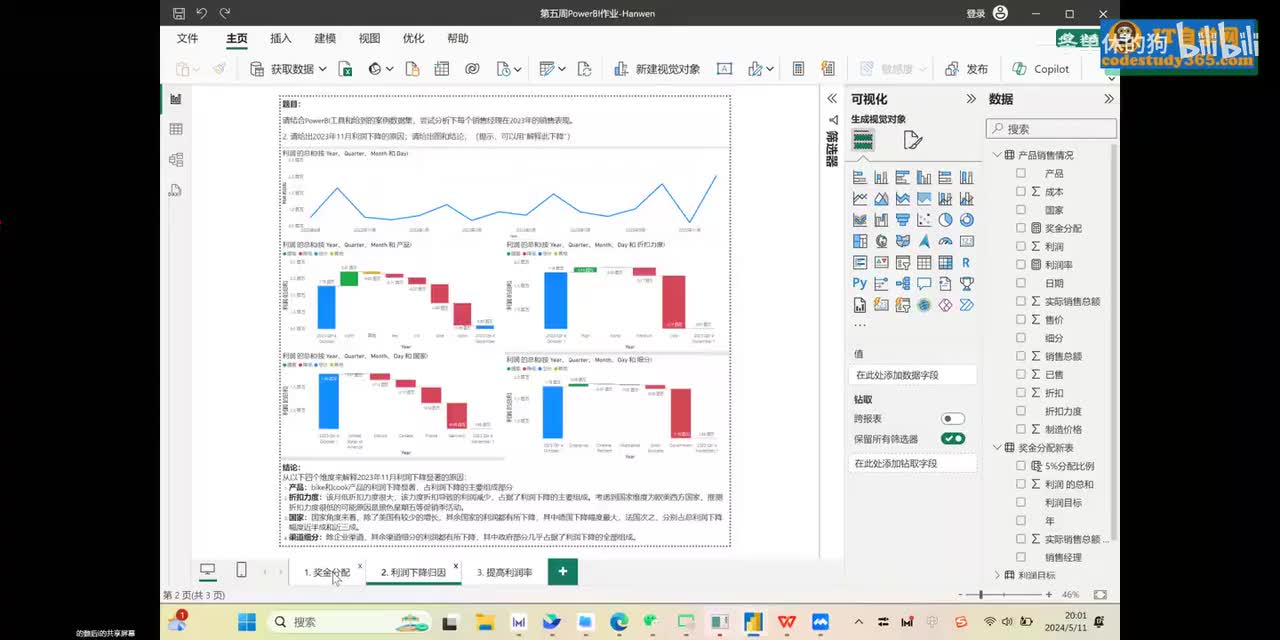Switch to the 插入 ribbon tab
This screenshot has height=640, width=1280.
(281, 38)
